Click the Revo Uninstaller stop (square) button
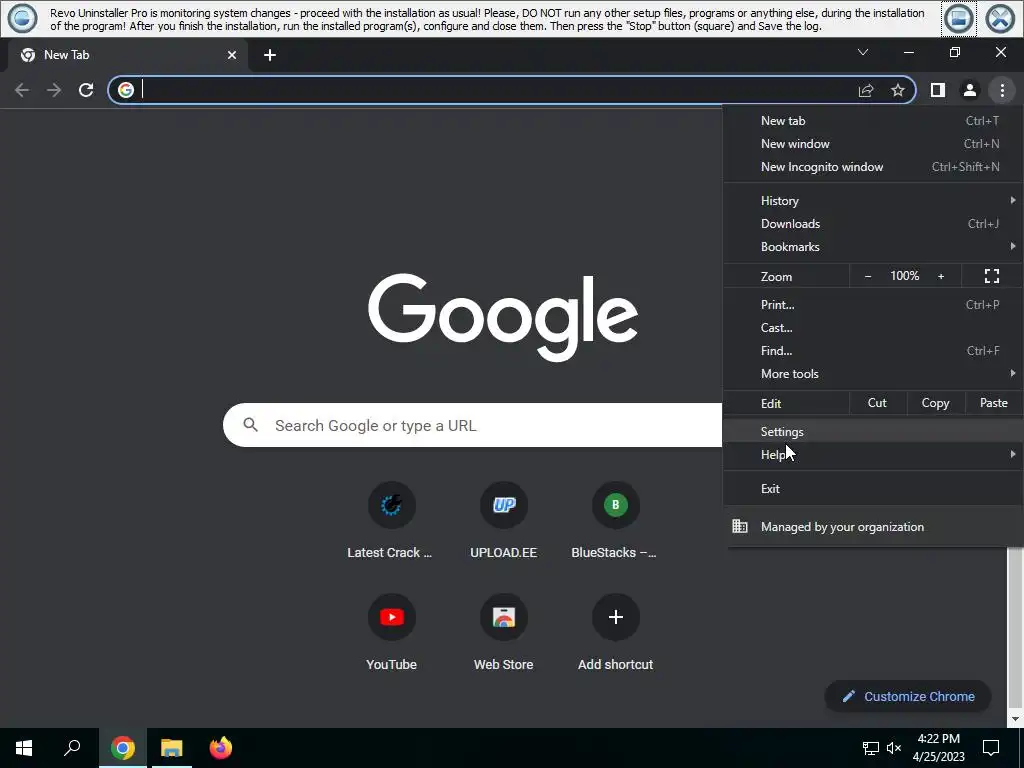Image resolution: width=1024 pixels, height=768 pixels. tap(959, 18)
